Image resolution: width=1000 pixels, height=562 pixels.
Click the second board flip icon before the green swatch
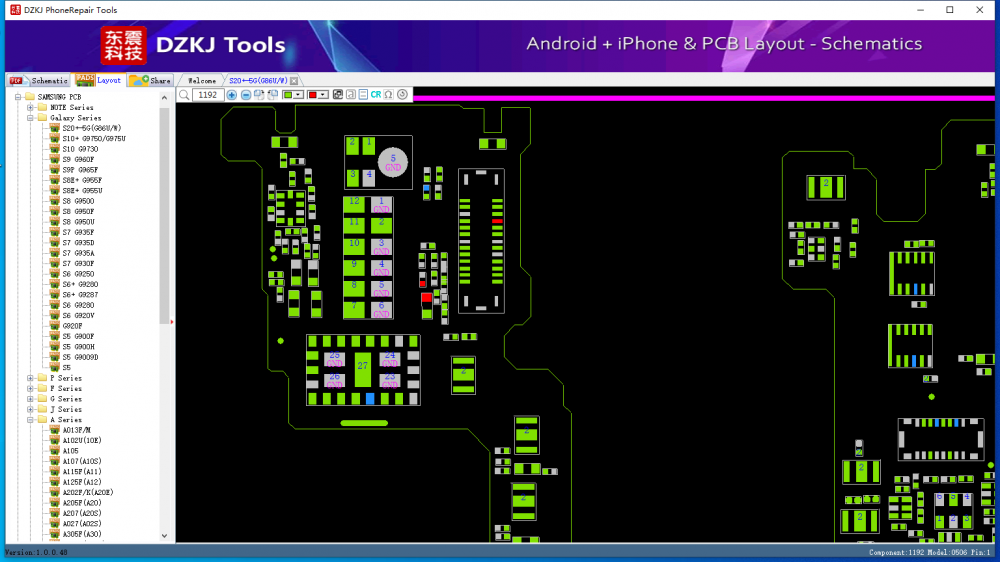(273, 95)
